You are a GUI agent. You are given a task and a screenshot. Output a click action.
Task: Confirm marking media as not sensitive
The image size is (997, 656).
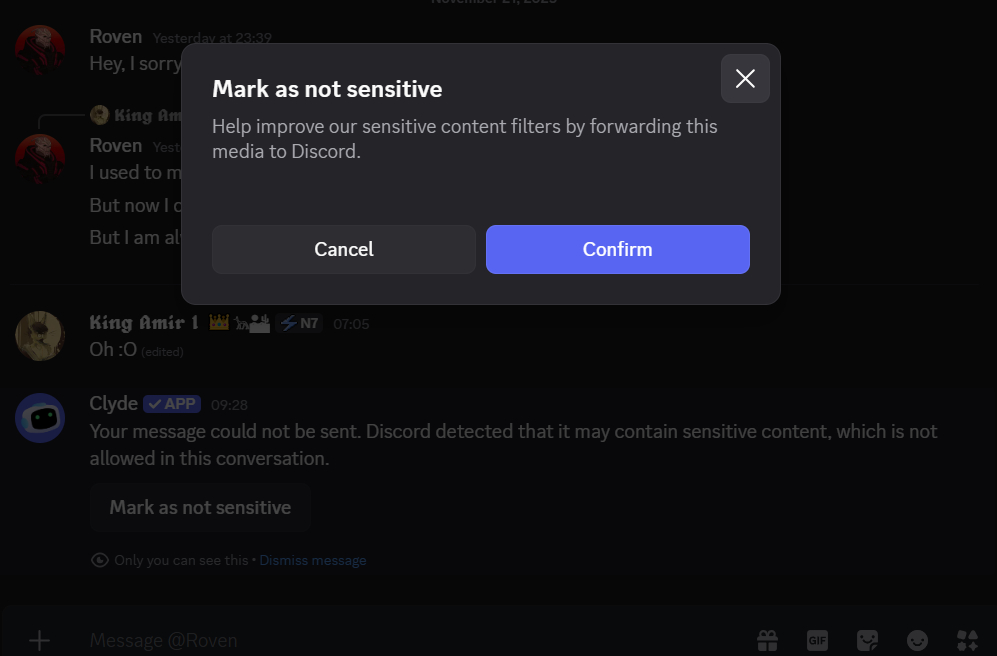pos(617,249)
